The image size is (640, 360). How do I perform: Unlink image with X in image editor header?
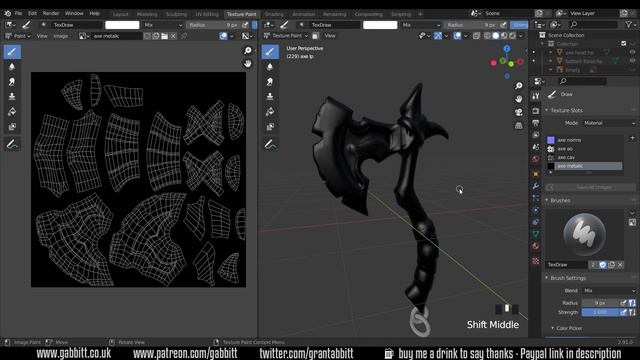click(173, 36)
